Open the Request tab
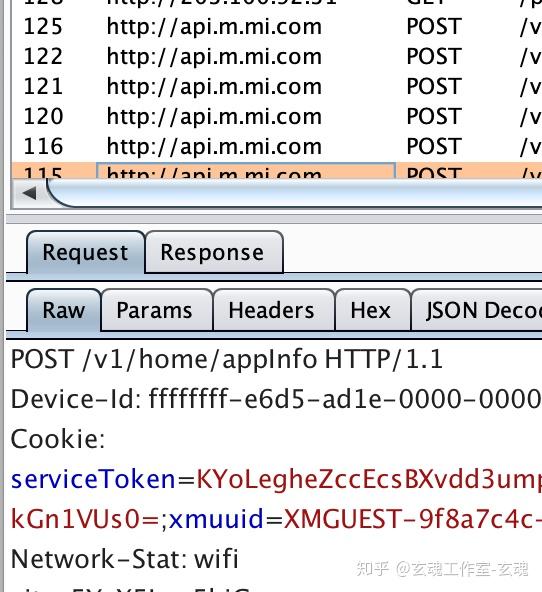 pyautogui.click(x=86, y=252)
